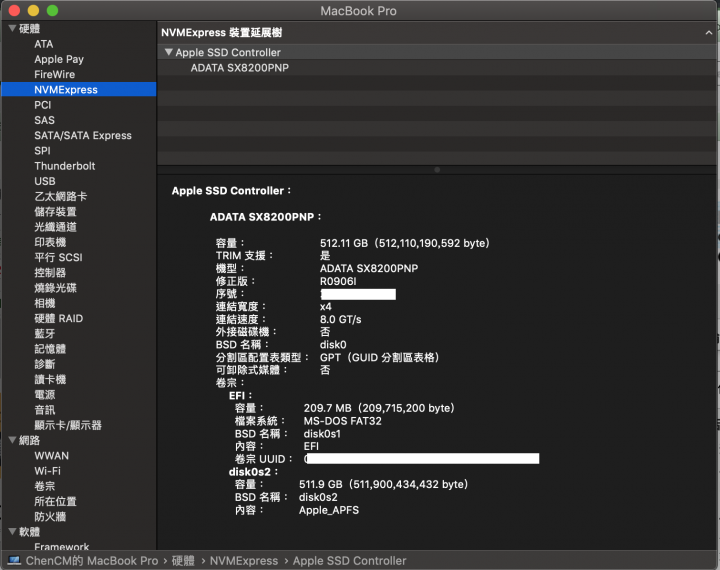Select FireWire in the sidebar
Screen dimensions: 720x570
click(54, 74)
